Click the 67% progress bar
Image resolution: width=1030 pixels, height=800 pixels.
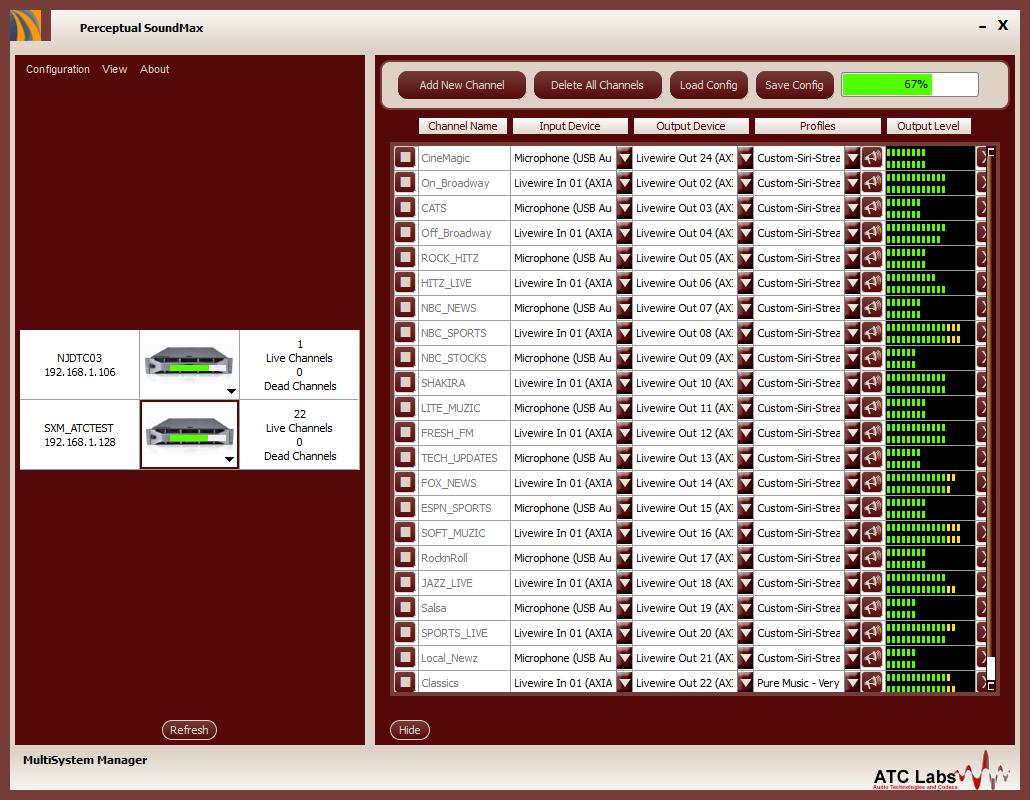pyautogui.click(x=910, y=84)
